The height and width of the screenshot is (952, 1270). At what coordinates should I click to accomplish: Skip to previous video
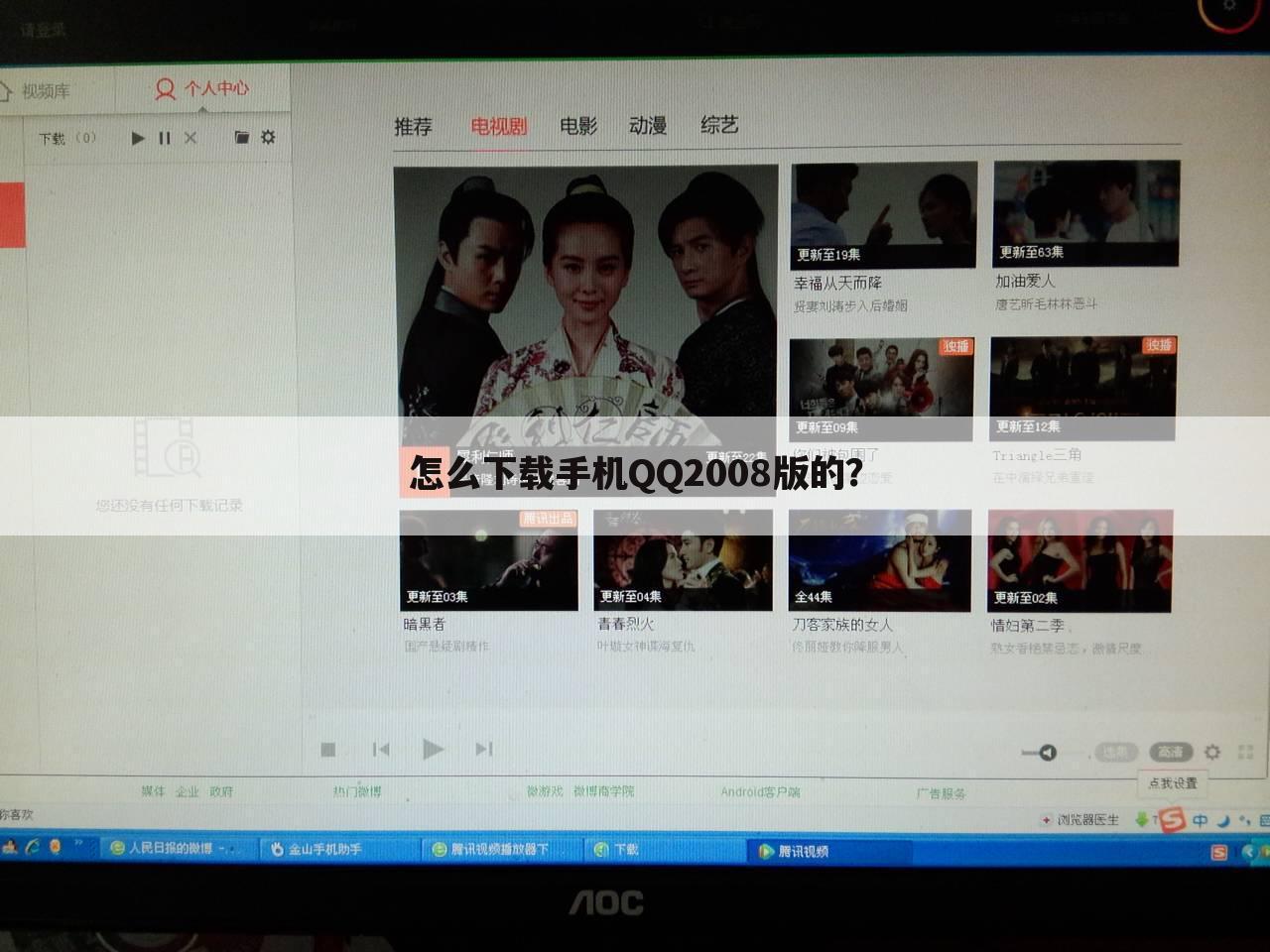(381, 749)
